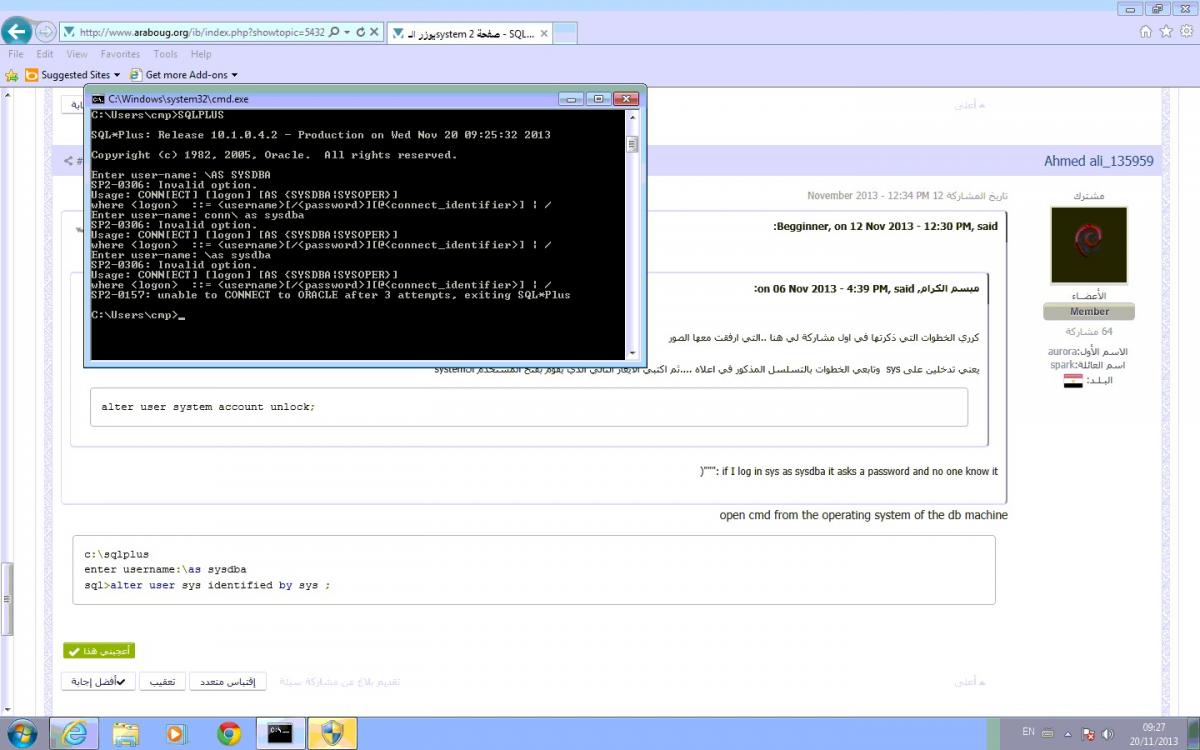The image size is (1200, 750).
Task: Open the Favorites star icon
Action: 1166,31
